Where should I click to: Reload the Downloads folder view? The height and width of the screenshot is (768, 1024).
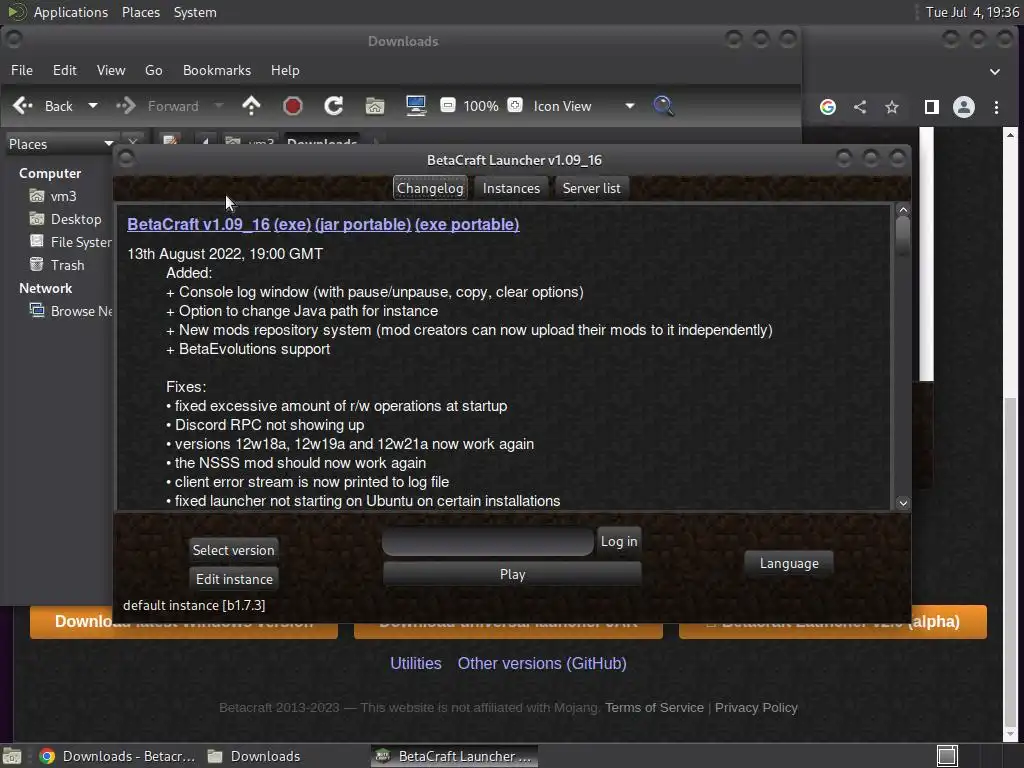pos(334,106)
